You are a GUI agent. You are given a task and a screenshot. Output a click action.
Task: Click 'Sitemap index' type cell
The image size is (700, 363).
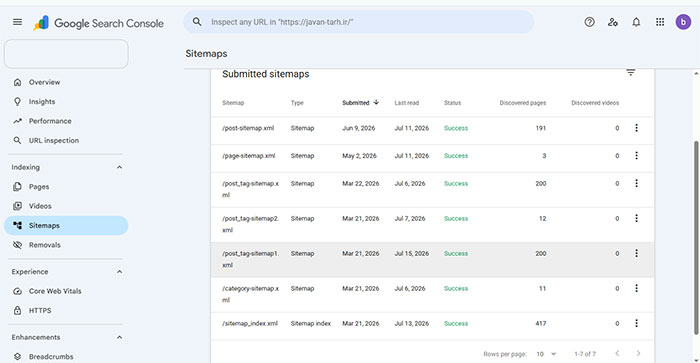(x=311, y=323)
